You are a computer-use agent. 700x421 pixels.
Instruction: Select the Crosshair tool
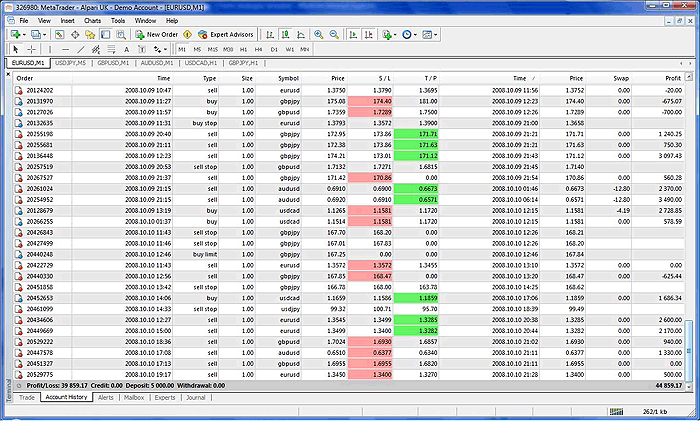point(31,49)
